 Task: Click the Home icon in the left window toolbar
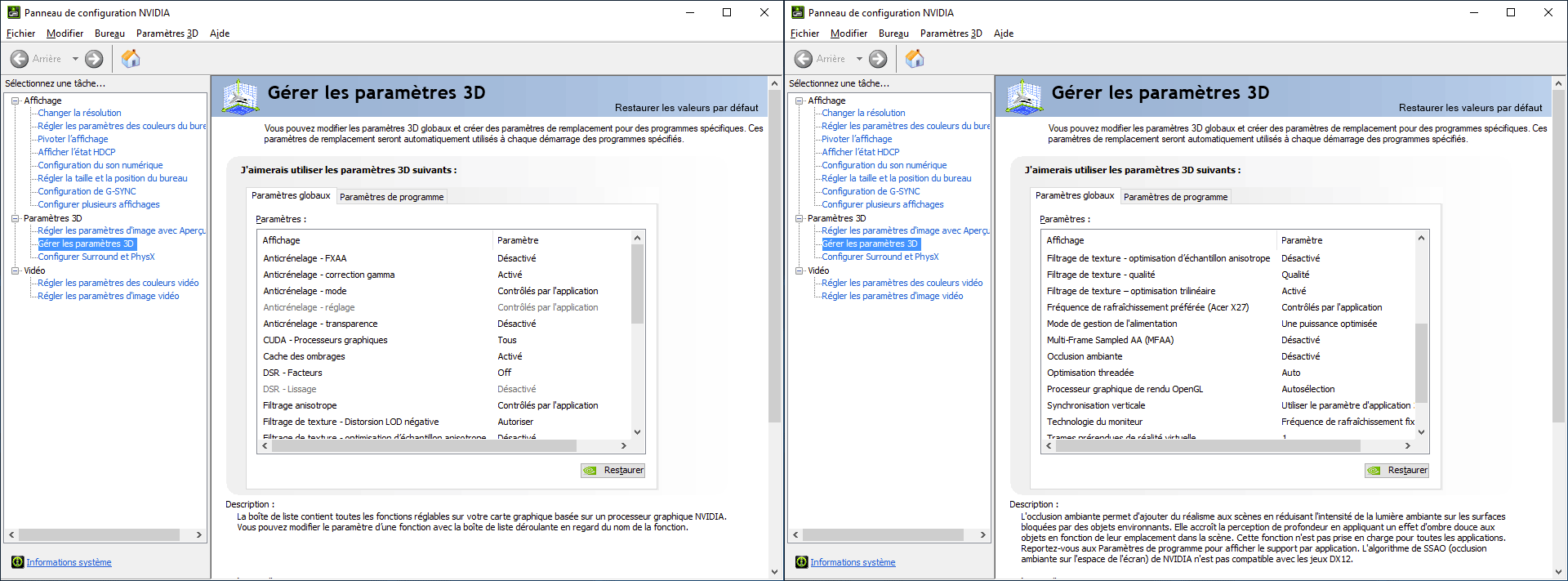(x=131, y=59)
